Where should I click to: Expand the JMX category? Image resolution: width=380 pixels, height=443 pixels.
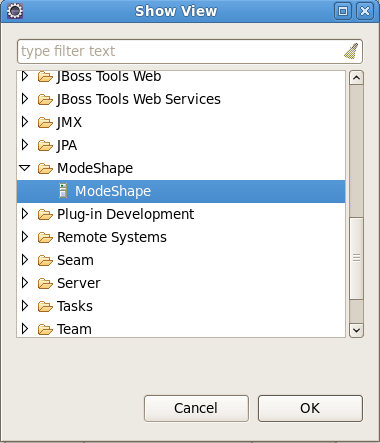coord(25,122)
